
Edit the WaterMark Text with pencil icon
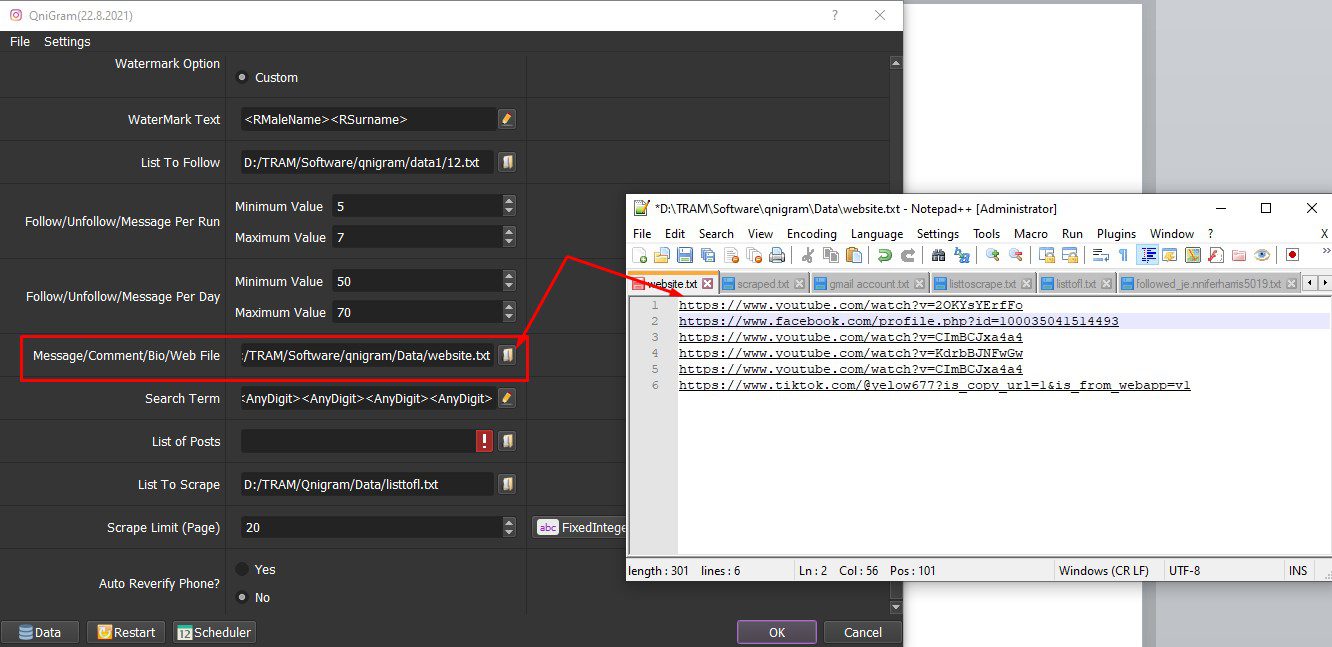(x=507, y=119)
